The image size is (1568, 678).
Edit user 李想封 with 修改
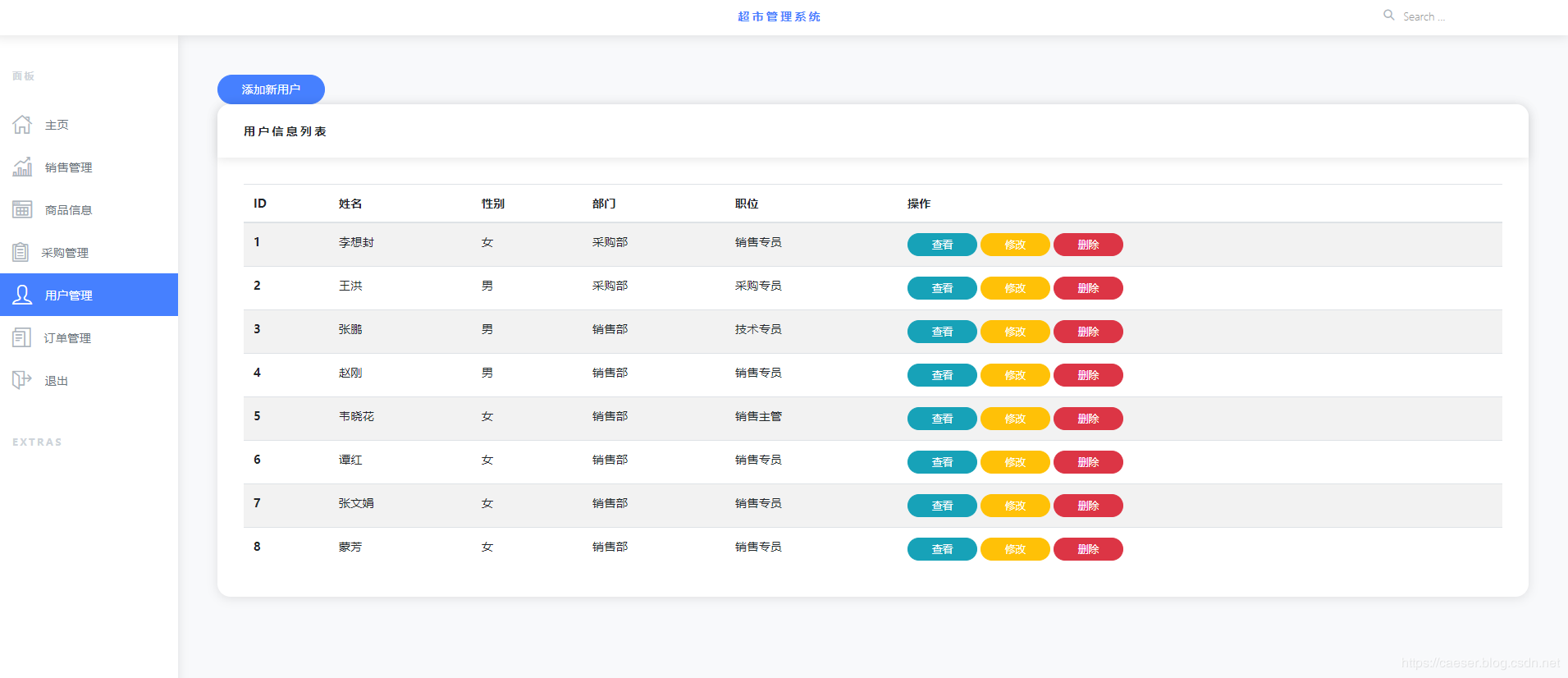pyautogui.click(x=1015, y=245)
